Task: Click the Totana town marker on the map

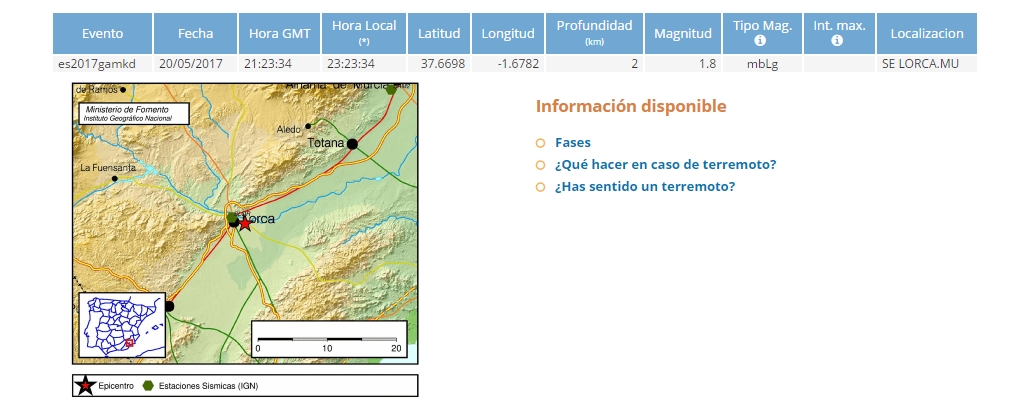Action: point(352,144)
